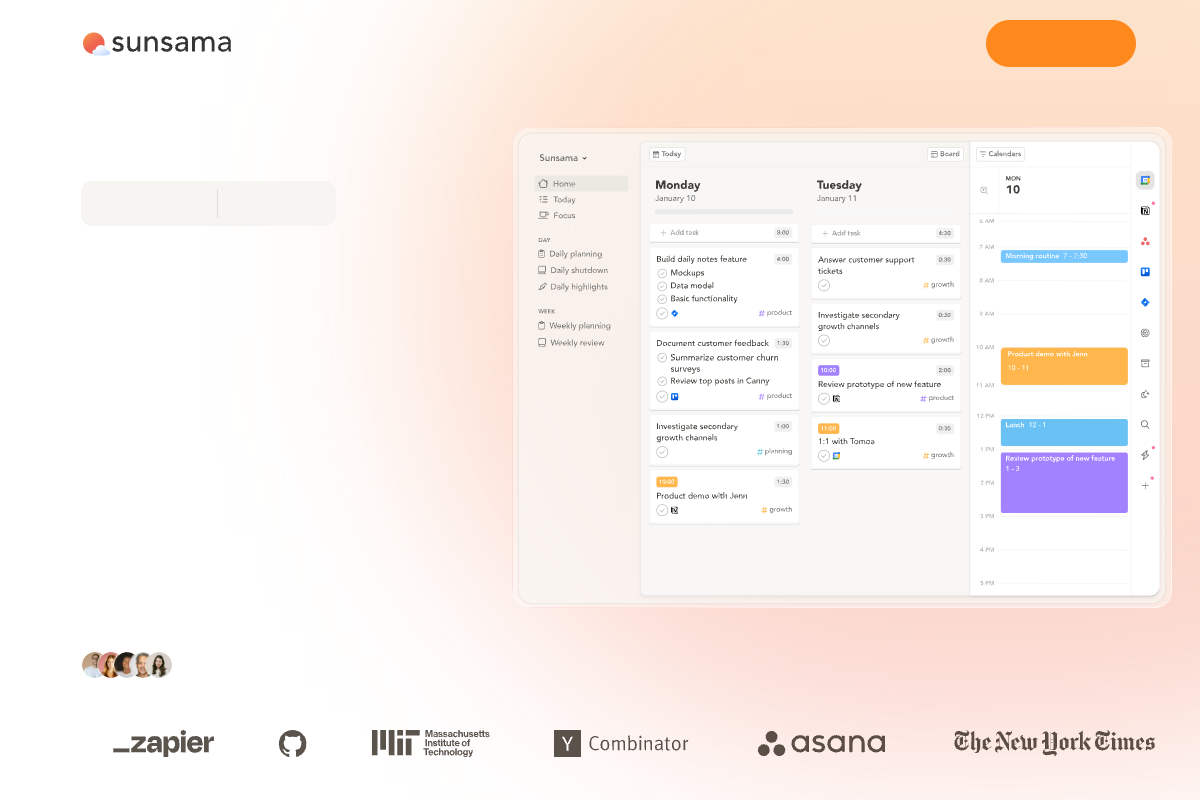The width and height of the screenshot is (1200, 800).
Task: Open the Jira integration icon in right sidebar
Action: pyautogui.click(x=1145, y=302)
